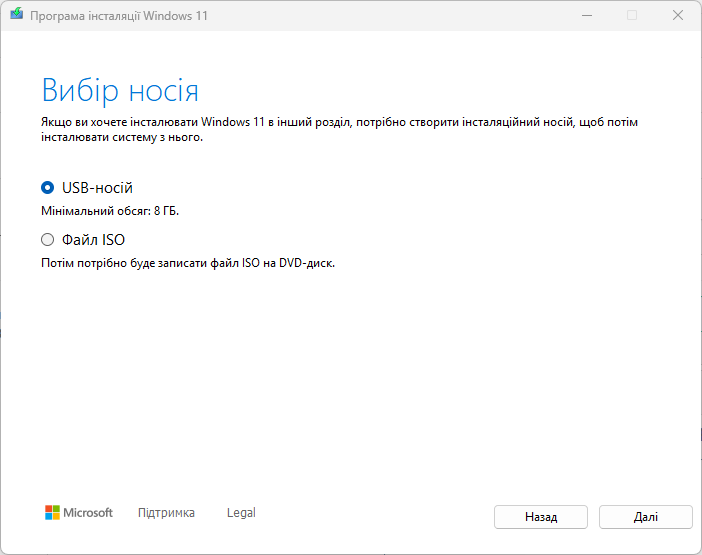Select the Файл ISO radio button
Screen dimensions: 702x555
coord(47,240)
